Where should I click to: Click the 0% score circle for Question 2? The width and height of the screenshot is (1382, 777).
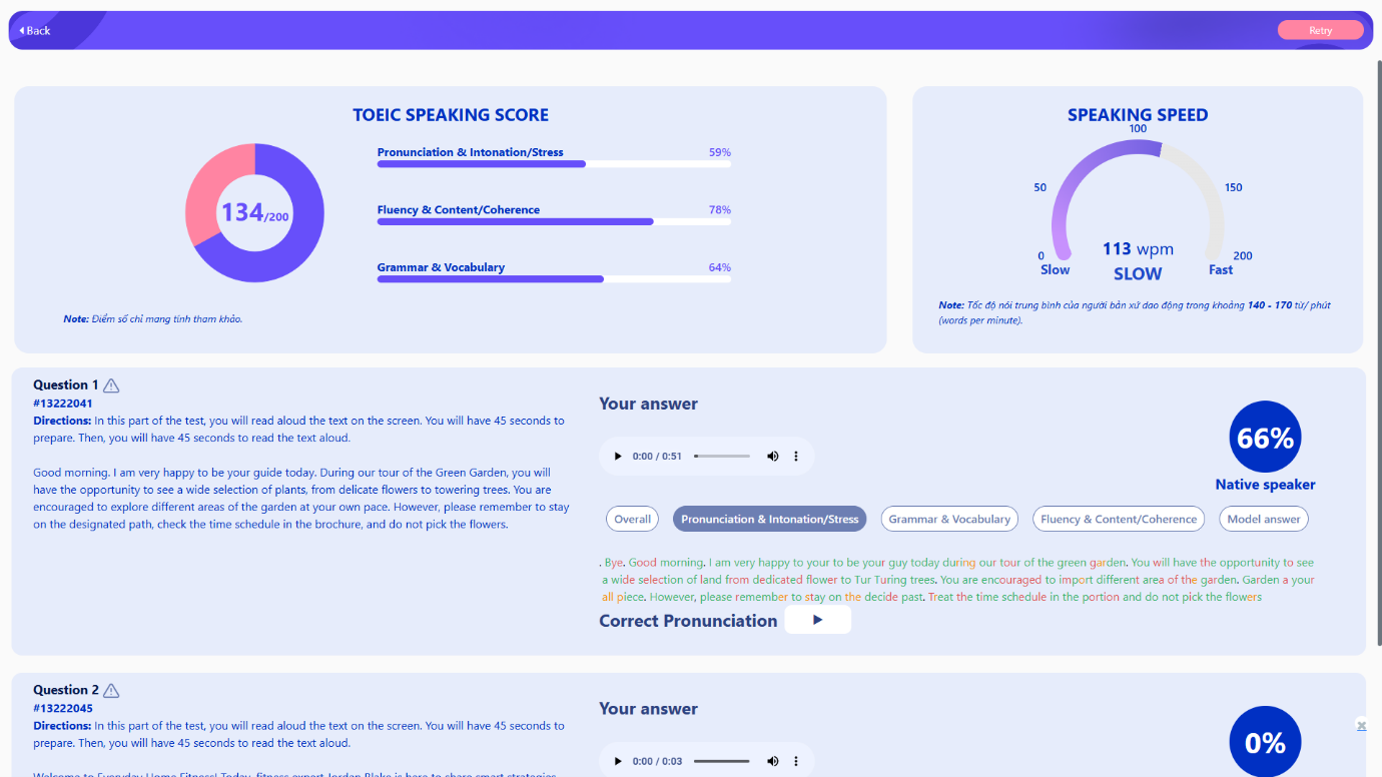point(1265,742)
